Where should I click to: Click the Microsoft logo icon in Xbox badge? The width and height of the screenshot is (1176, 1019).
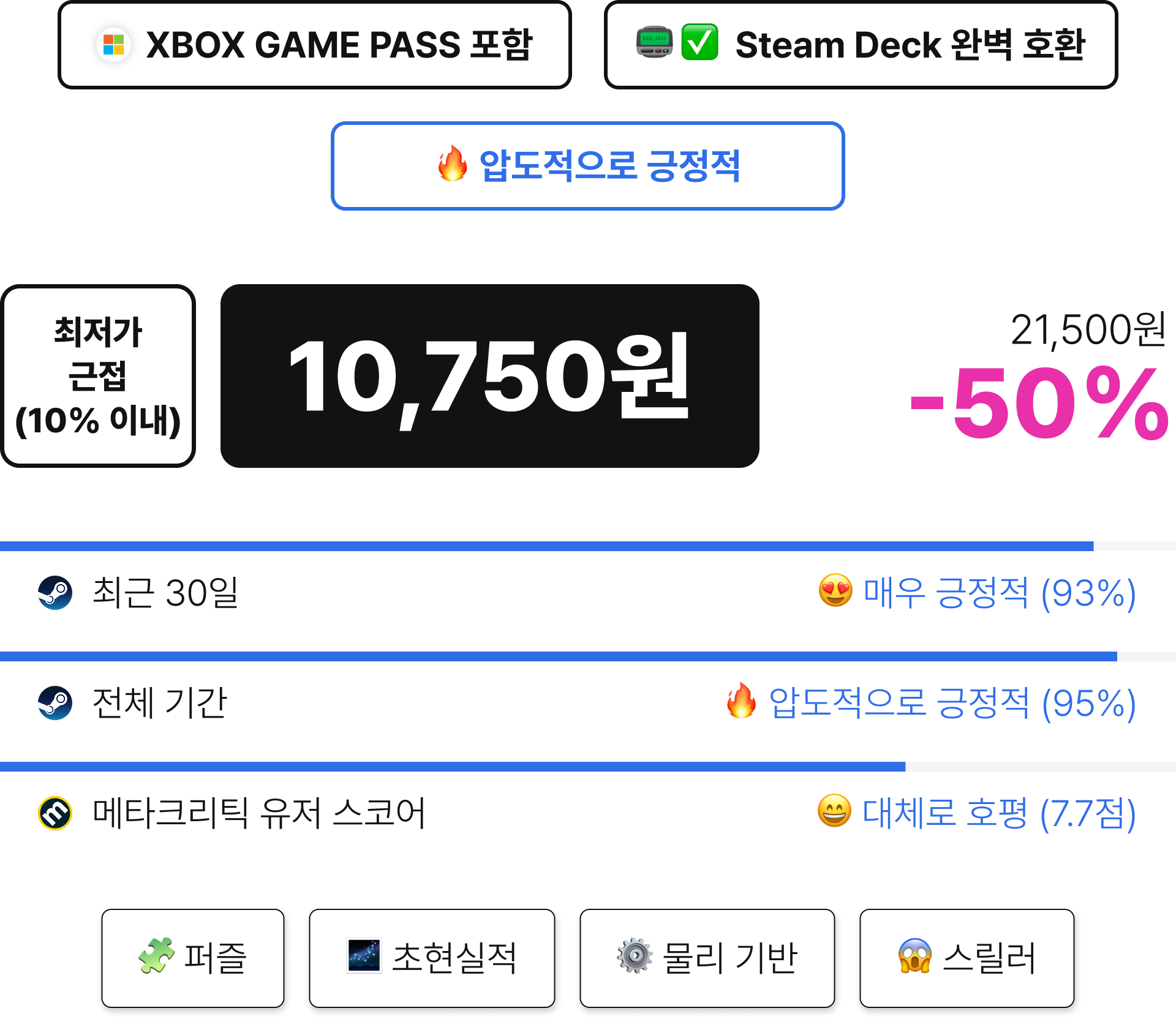[113, 45]
